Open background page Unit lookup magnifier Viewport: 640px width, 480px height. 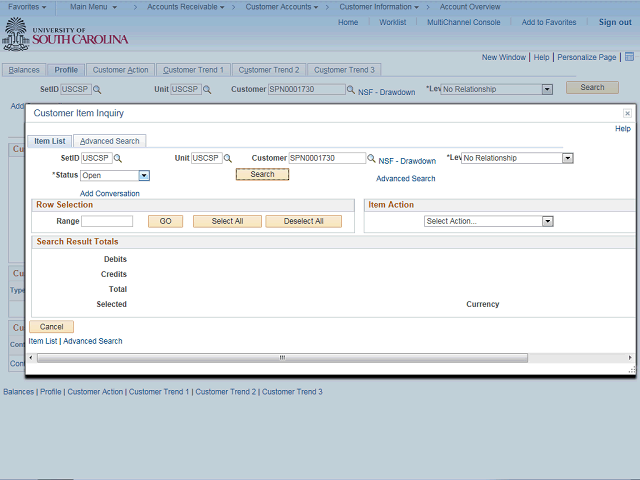click(207, 89)
